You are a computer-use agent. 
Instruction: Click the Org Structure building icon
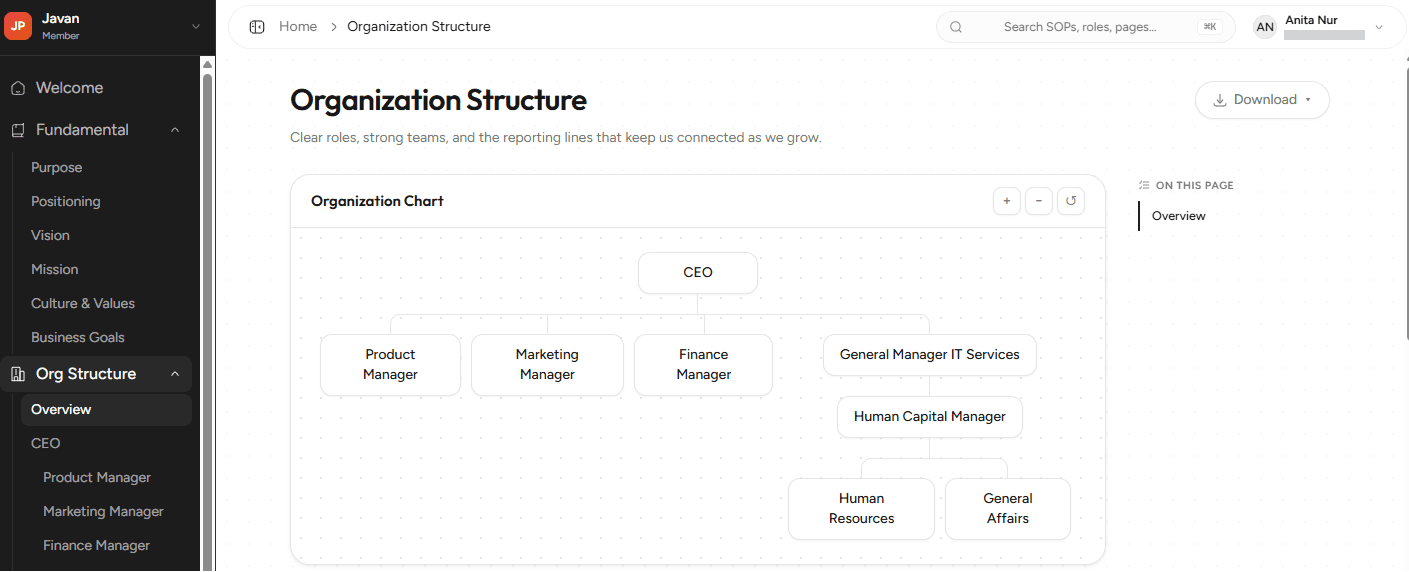pyautogui.click(x=18, y=374)
